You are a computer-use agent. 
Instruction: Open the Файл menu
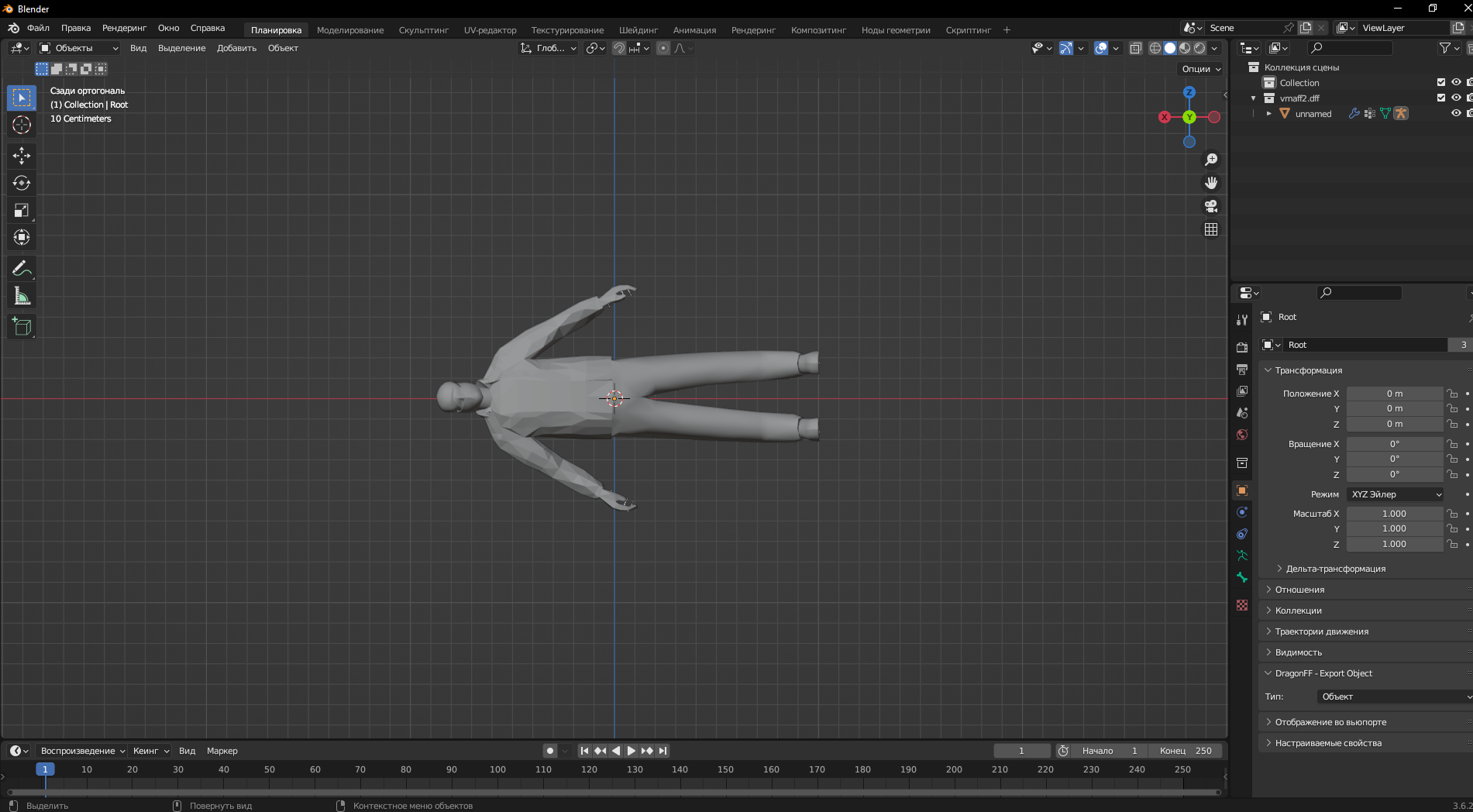click(x=38, y=28)
